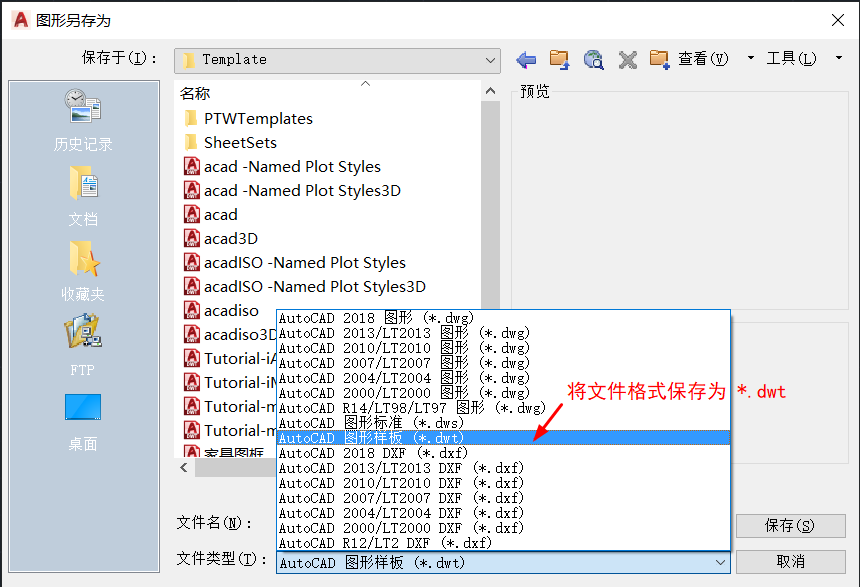The height and width of the screenshot is (587, 860).
Task: Go back using the blue arrow icon
Action: (526, 59)
